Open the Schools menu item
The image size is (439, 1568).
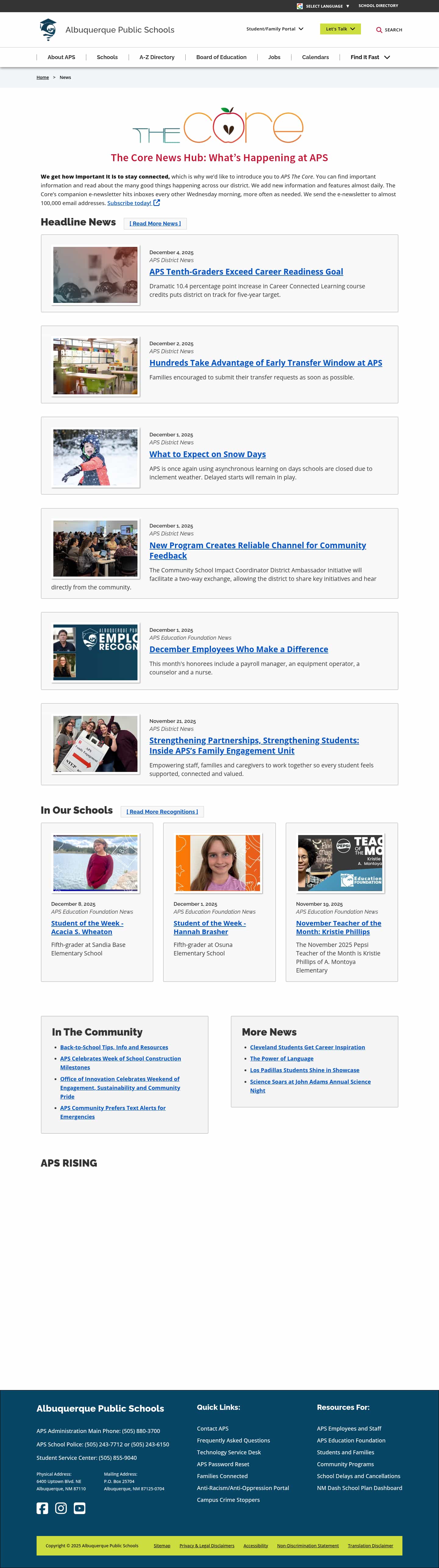[x=107, y=57]
